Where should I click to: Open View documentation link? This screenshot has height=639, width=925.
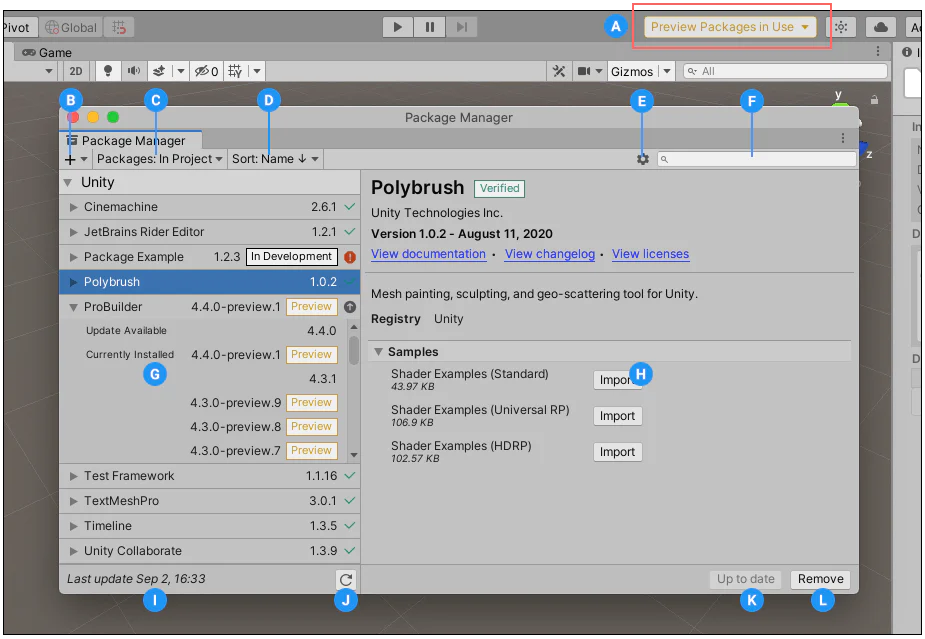pos(428,254)
